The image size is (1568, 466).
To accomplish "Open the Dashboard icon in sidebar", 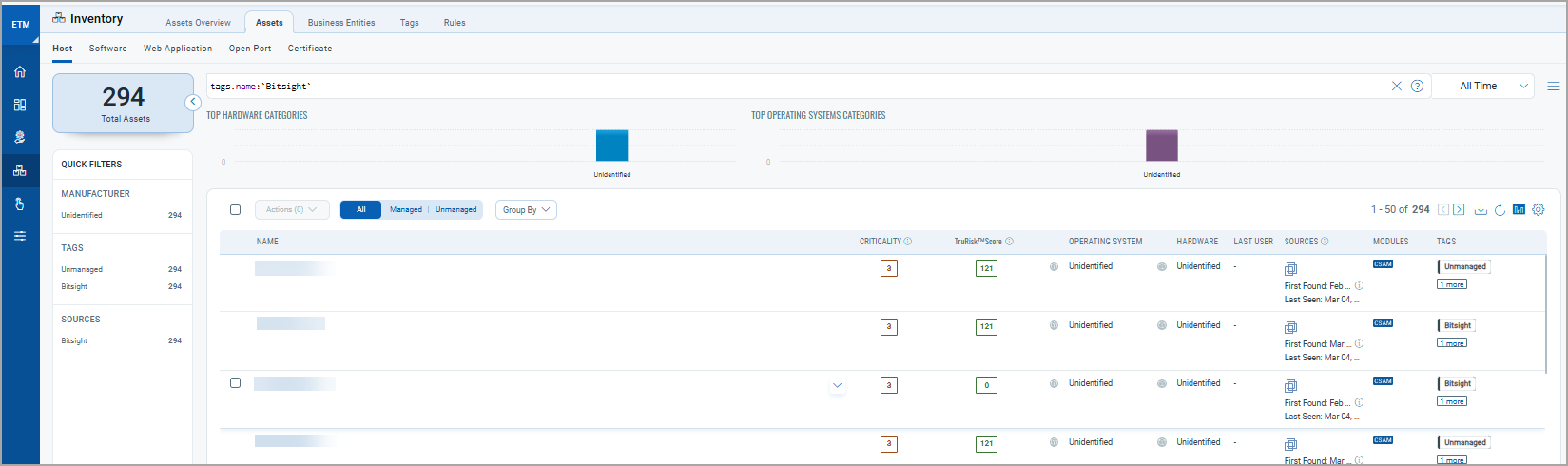I will [x=20, y=106].
